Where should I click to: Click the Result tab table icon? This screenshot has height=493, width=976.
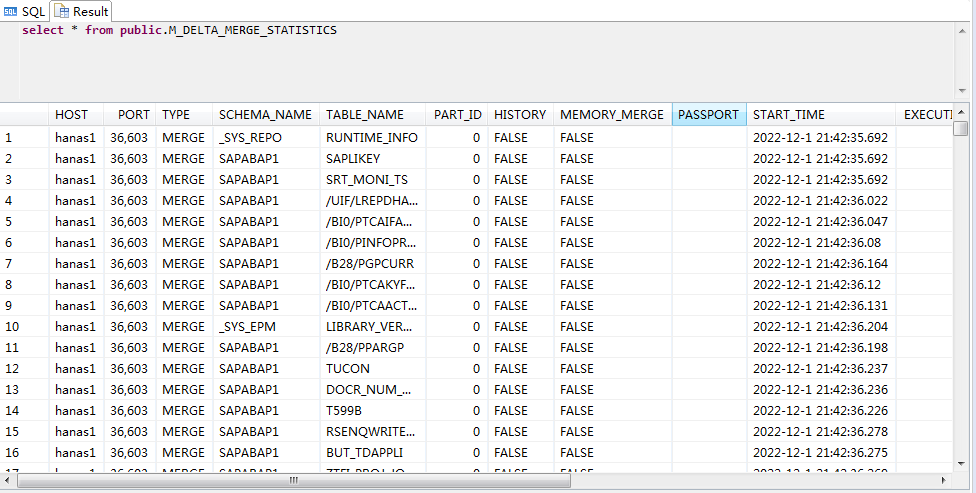pyautogui.click(x=62, y=11)
